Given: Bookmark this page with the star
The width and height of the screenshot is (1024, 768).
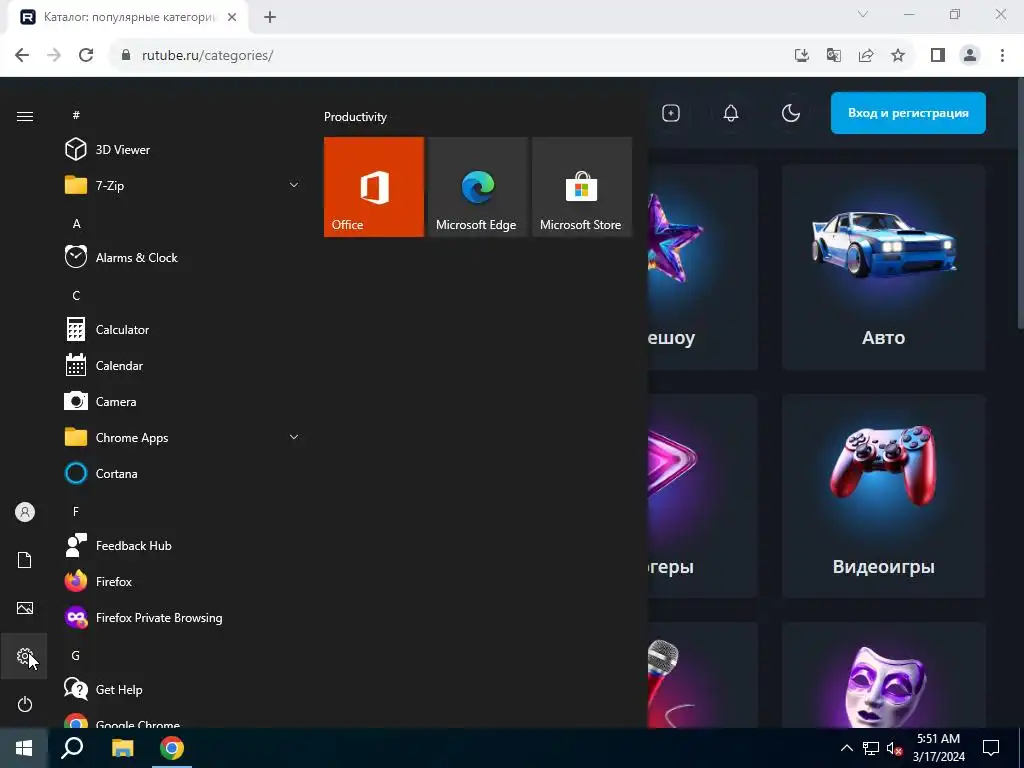Looking at the screenshot, I should (x=898, y=56).
